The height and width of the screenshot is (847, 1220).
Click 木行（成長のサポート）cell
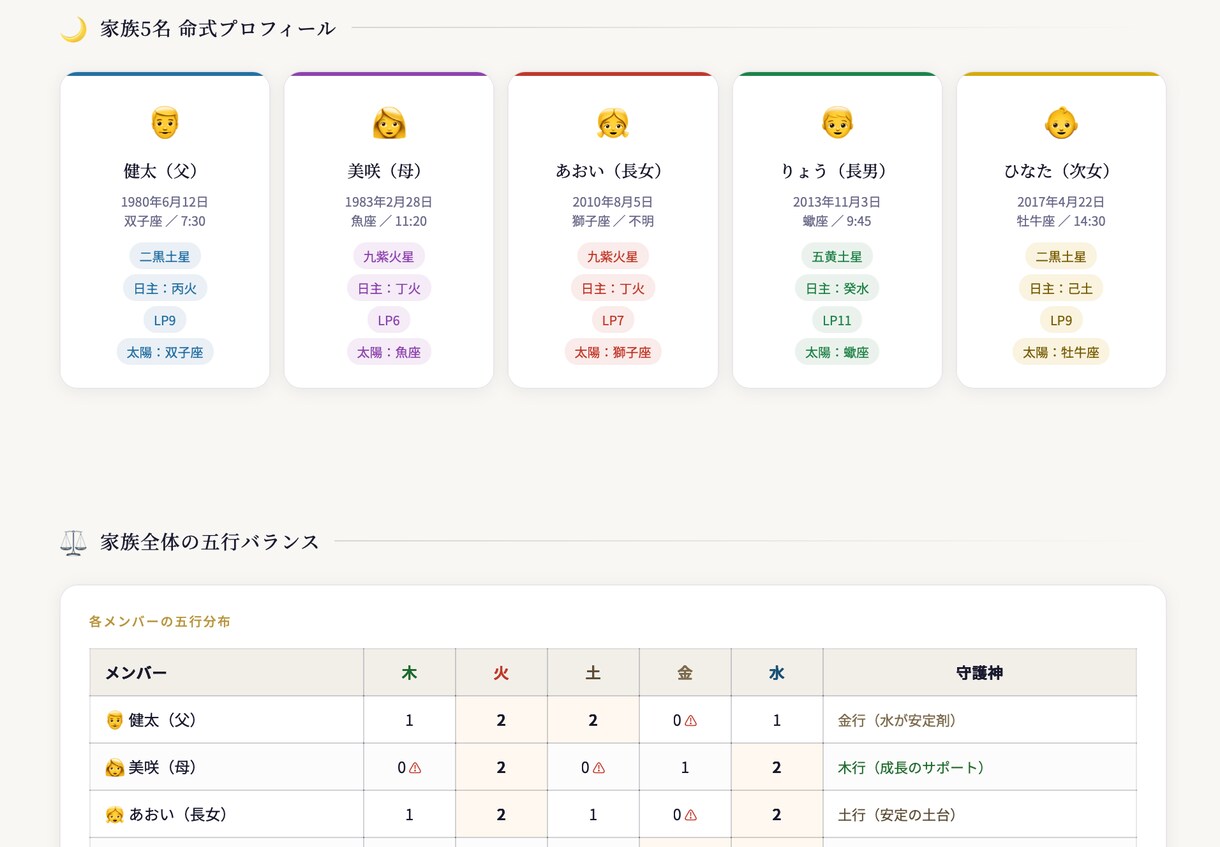[980, 767]
